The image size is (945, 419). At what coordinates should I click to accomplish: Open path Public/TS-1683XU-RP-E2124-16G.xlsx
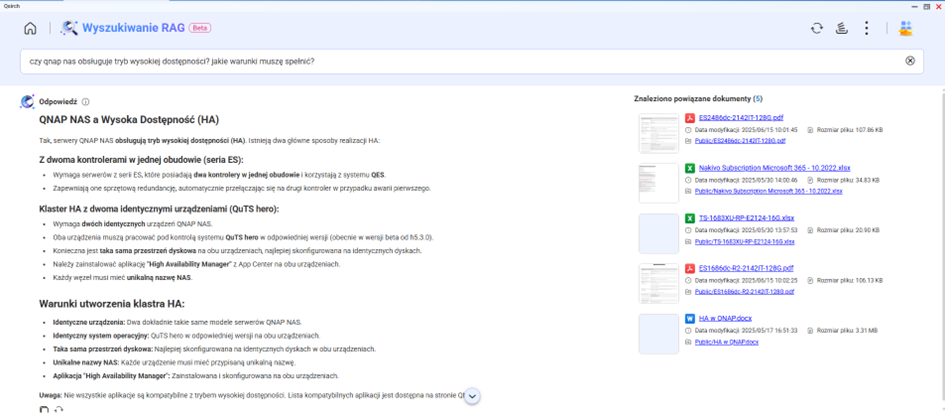click(745, 241)
